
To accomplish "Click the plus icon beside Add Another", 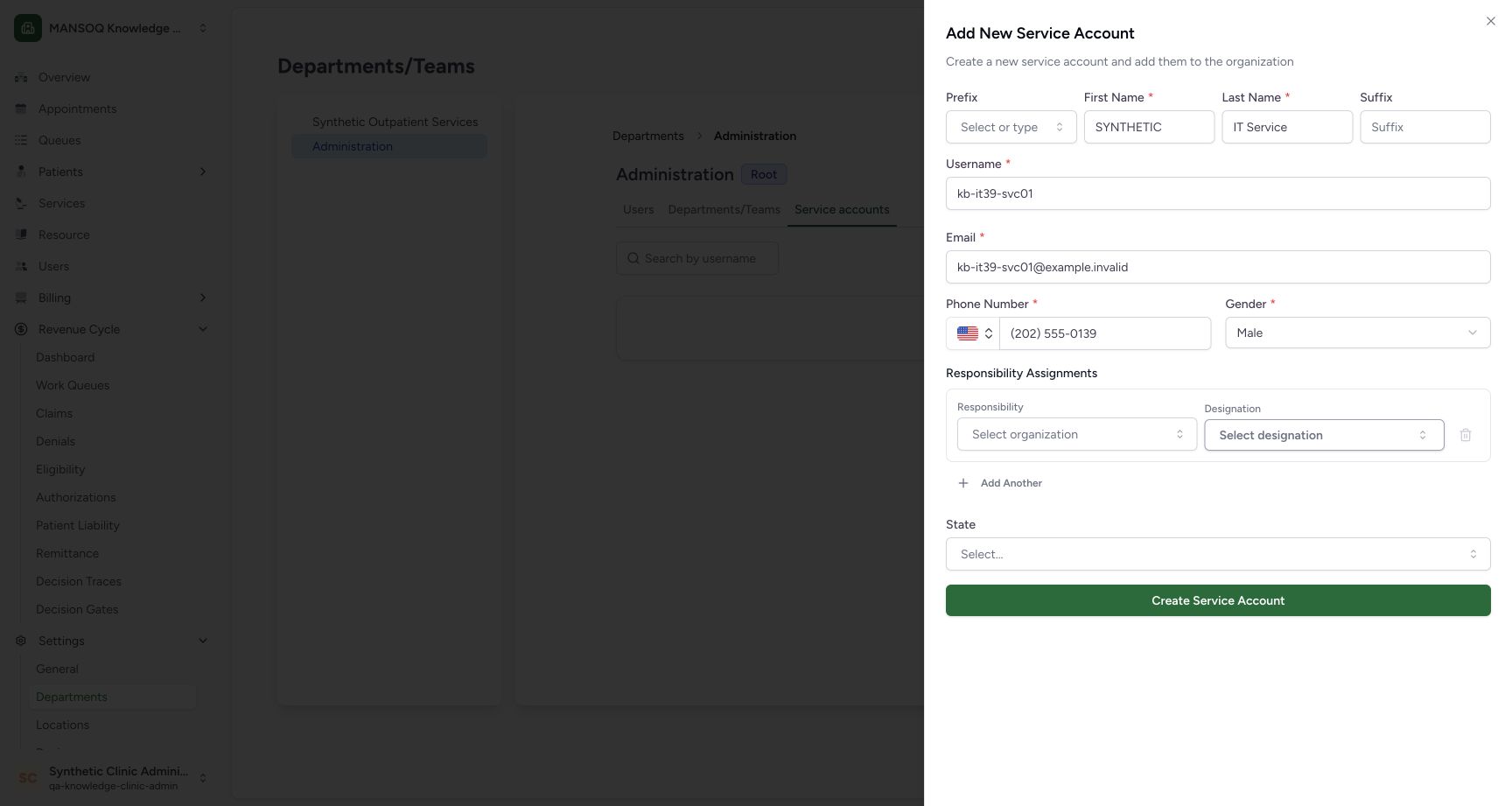I will point(963,483).
